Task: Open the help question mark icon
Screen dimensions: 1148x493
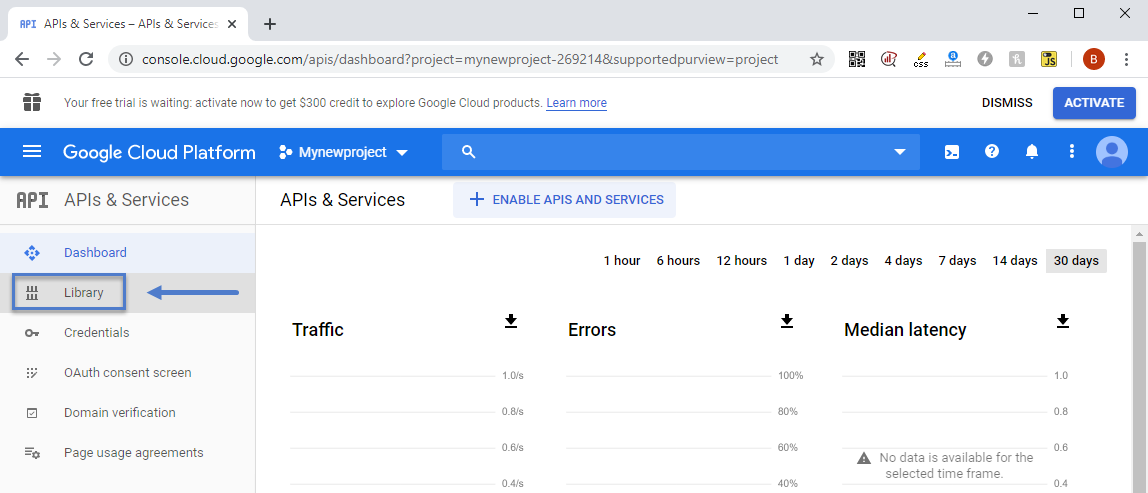Action: (992, 152)
